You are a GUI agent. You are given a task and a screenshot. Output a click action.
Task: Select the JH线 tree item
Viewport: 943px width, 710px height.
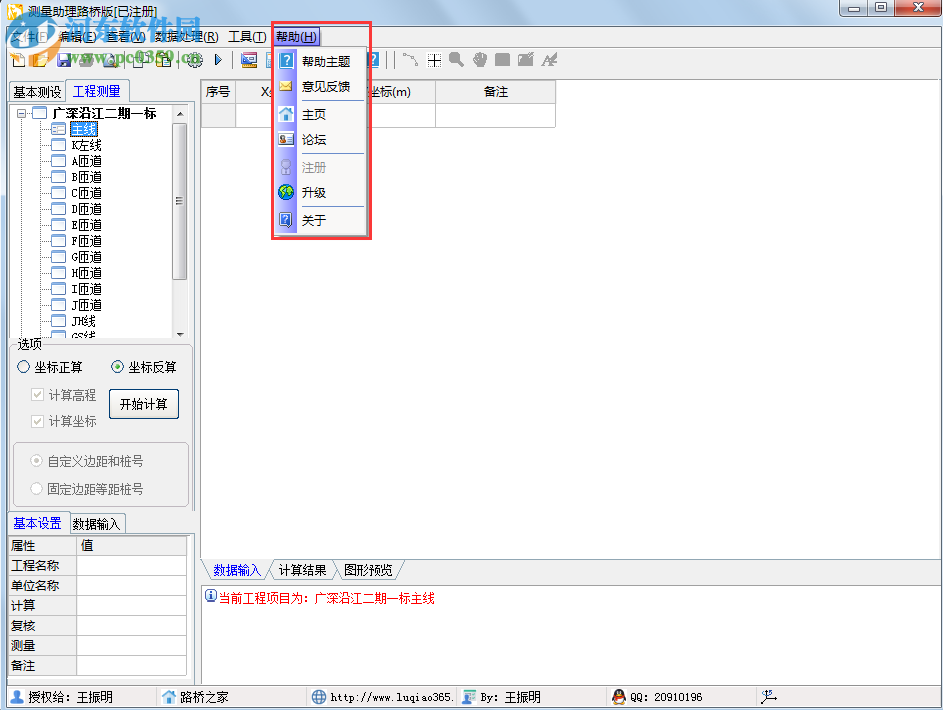(84, 321)
